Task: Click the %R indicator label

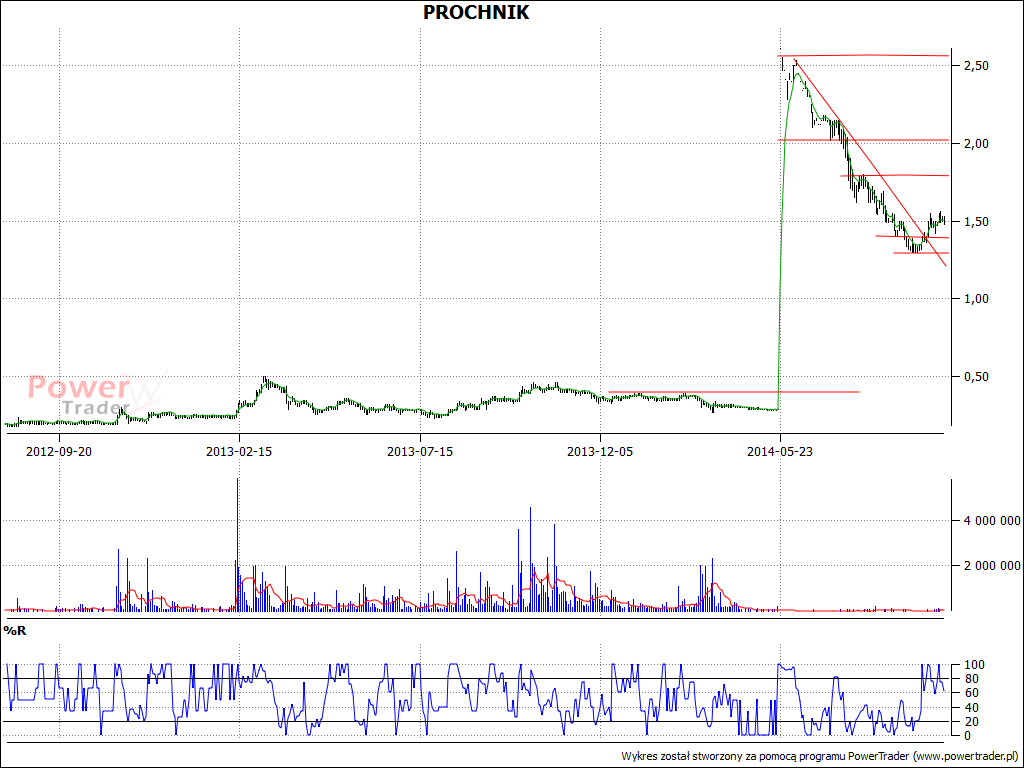Action: 15,630
